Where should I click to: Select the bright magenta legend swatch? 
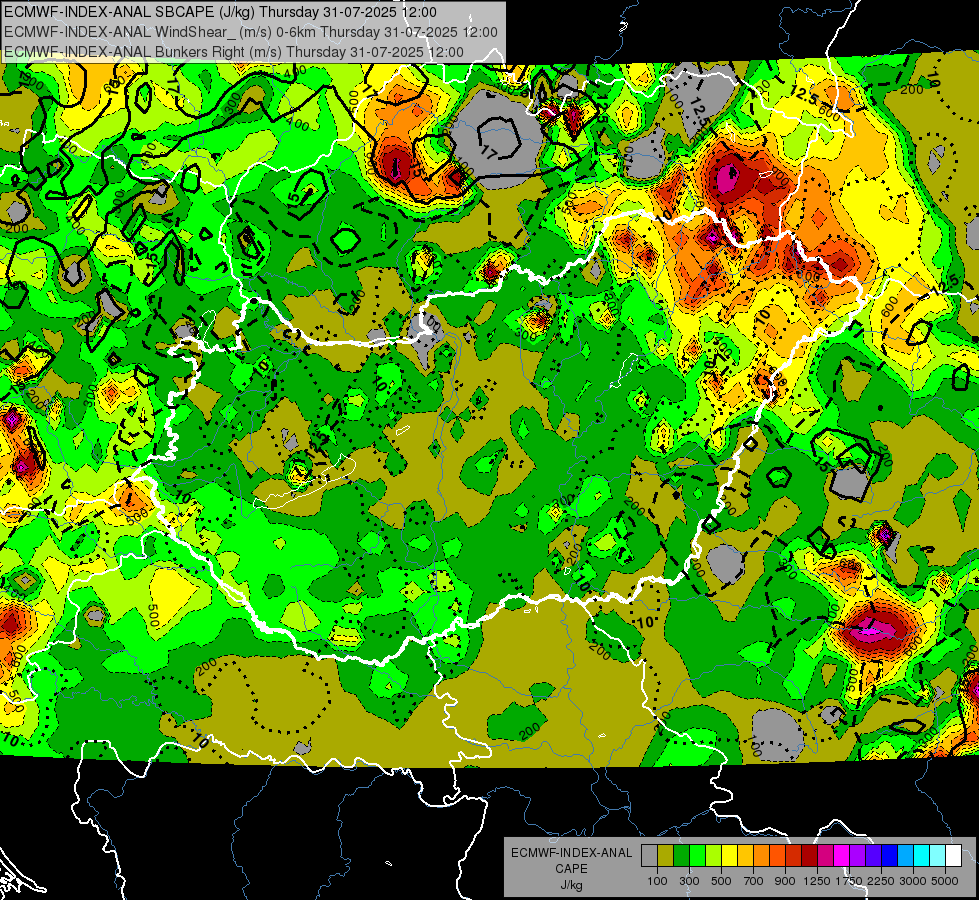click(x=841, y=856)
